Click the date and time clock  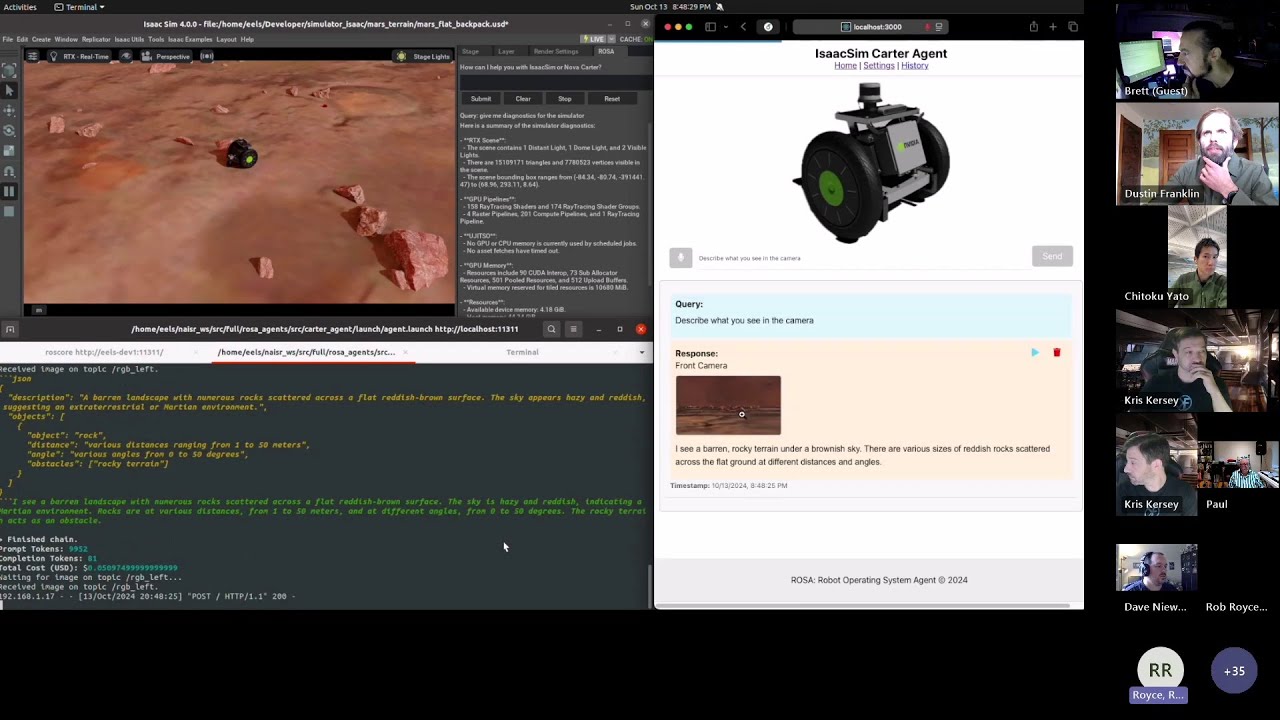tap(670, 7)
